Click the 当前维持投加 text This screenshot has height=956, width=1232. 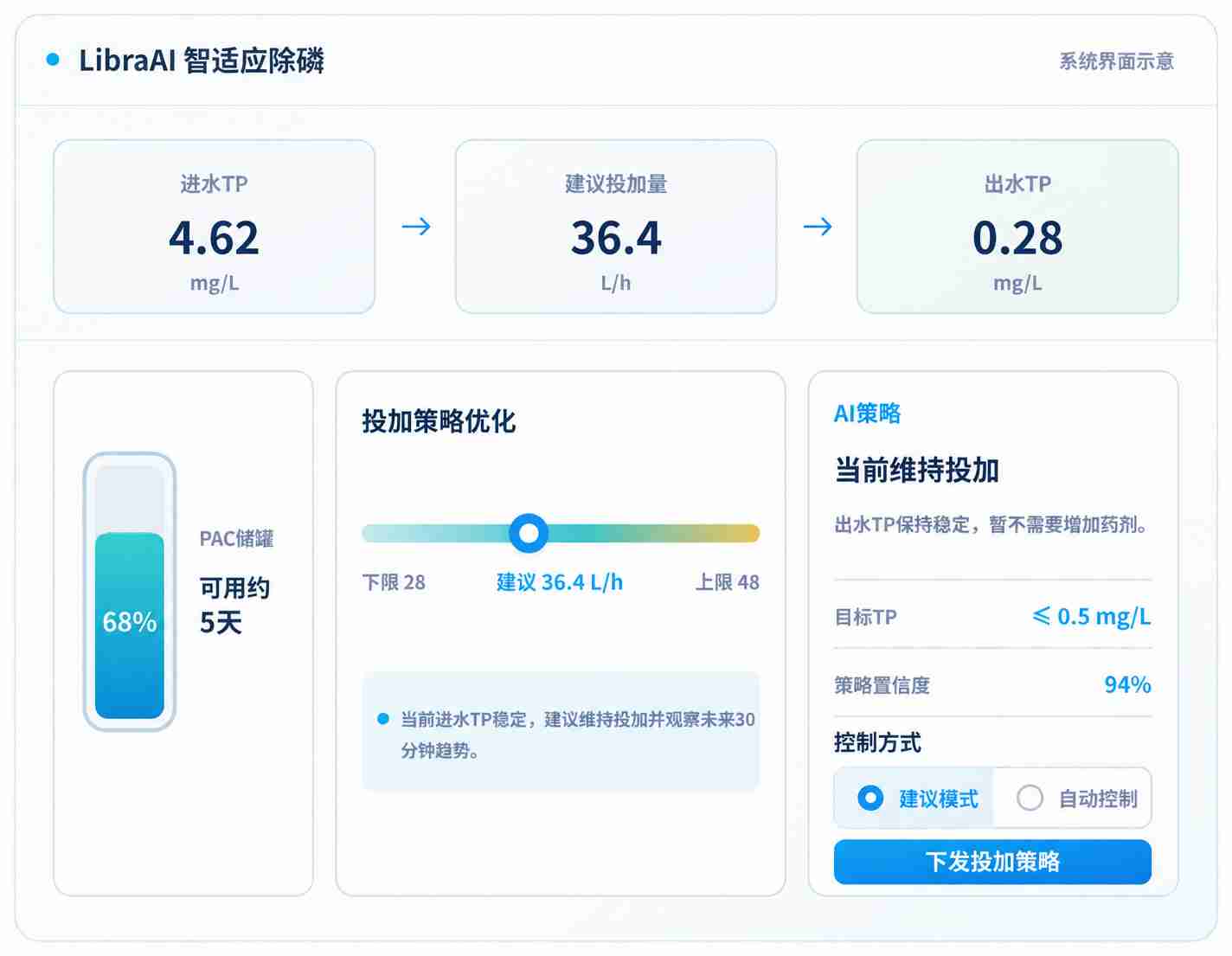point(917,470)
